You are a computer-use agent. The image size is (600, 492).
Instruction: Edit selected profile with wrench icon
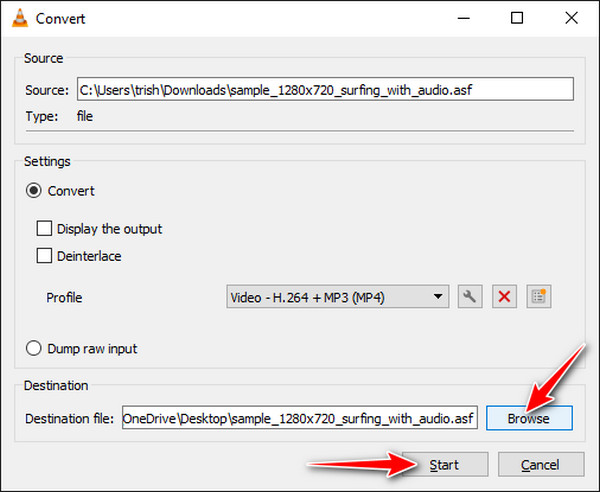[470, 297]
